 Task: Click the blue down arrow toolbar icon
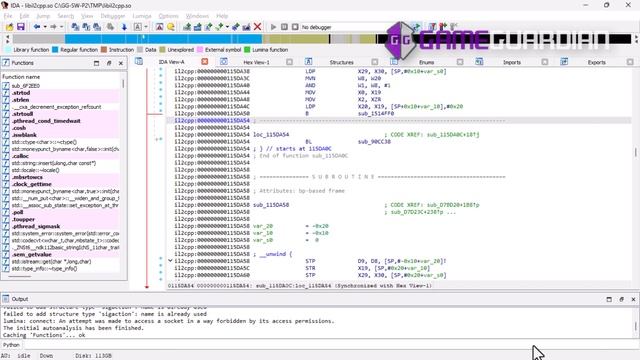[124, 27]
